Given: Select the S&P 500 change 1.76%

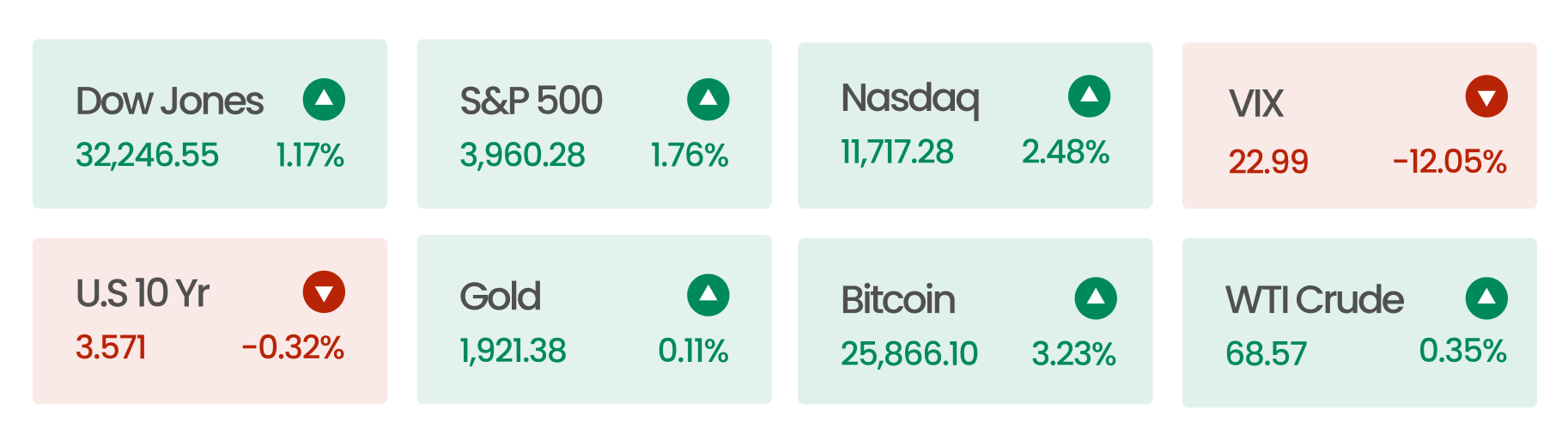Looking at the screenshot, I should tap(690, 156).
